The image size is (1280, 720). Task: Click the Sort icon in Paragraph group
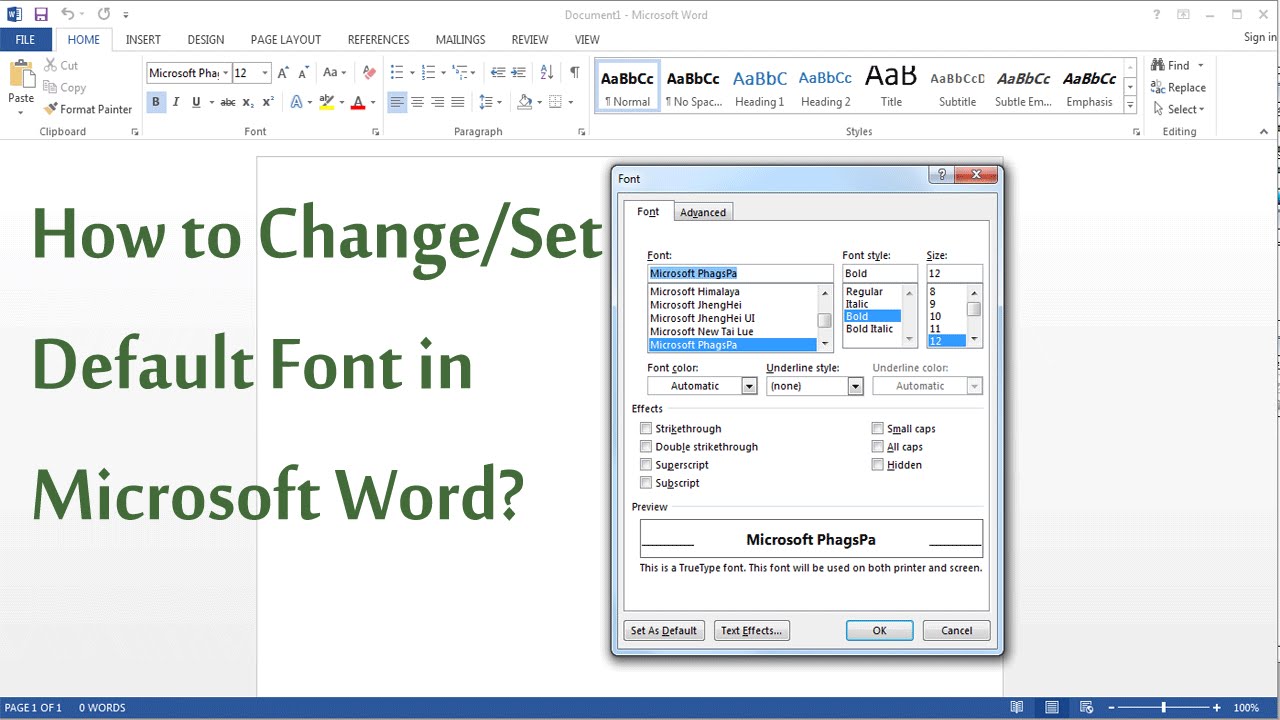[x=547, y=72]
